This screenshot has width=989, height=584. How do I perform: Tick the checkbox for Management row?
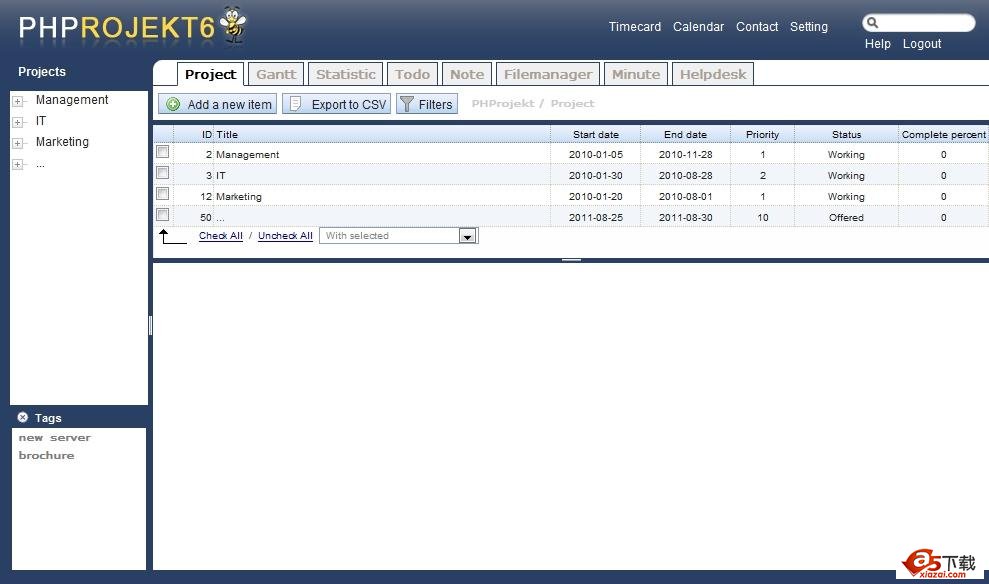click(163, 151)
